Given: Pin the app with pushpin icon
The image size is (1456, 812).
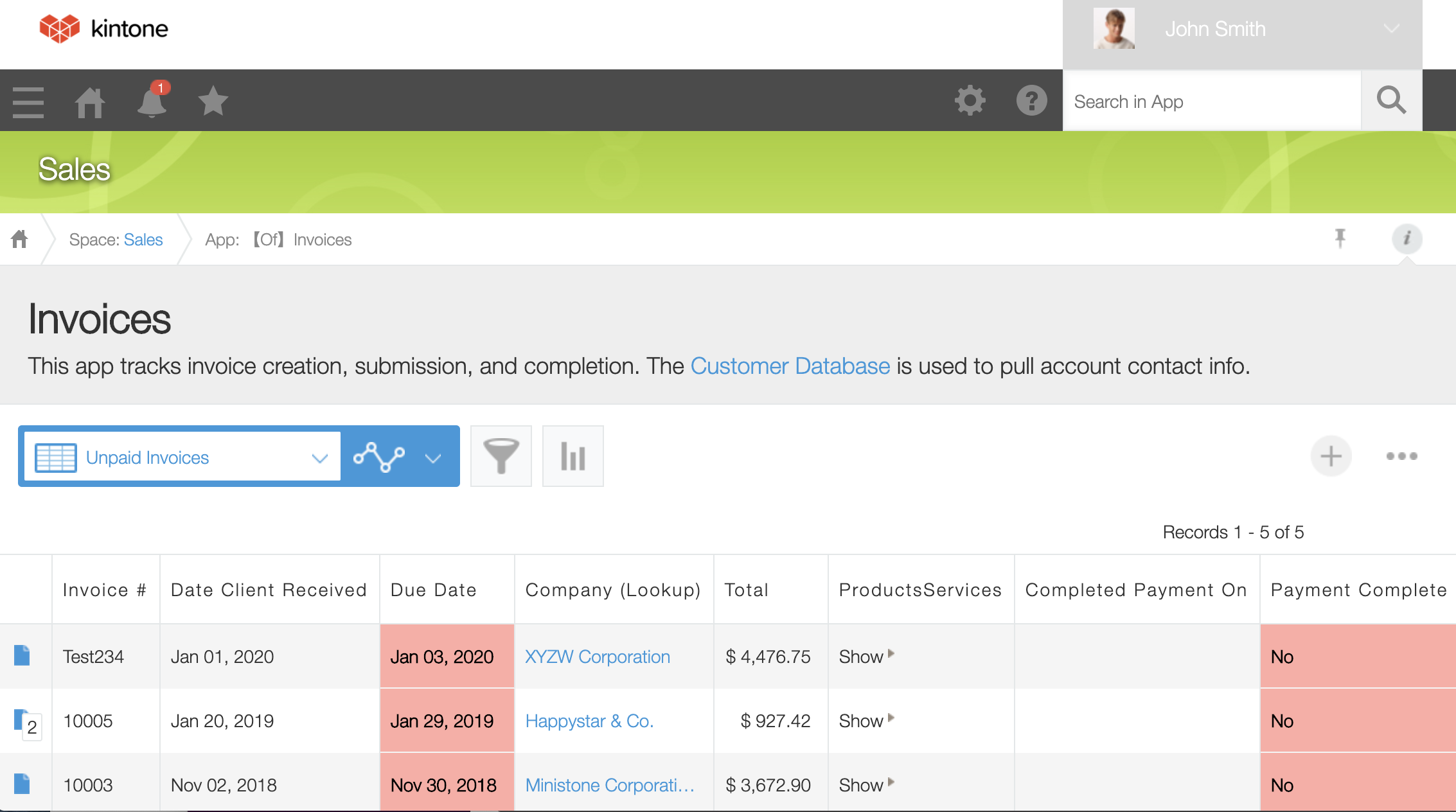Looking at the screenshot, I should click(1340, 238).
